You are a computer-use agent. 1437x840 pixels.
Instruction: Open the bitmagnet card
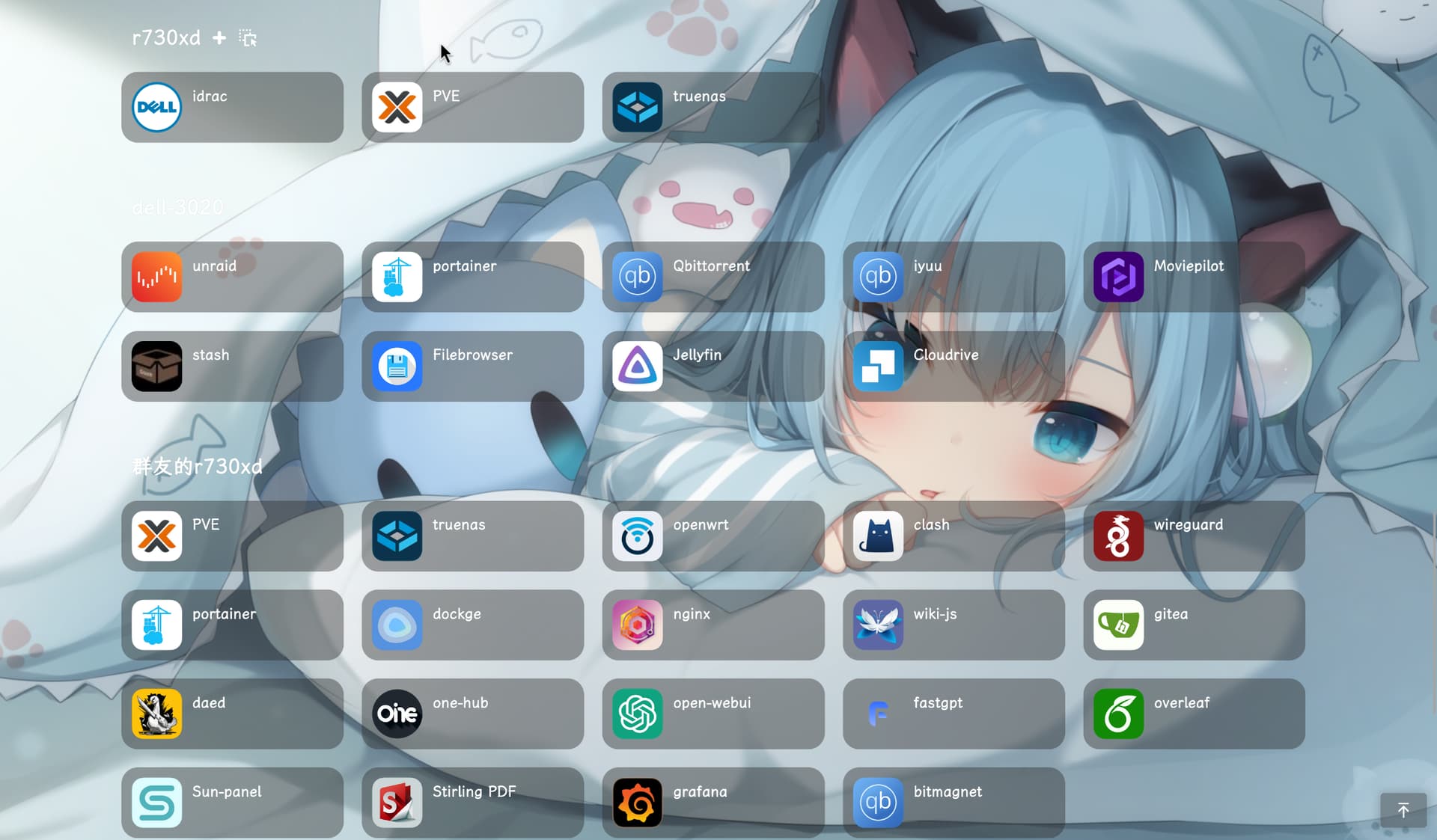954,803
